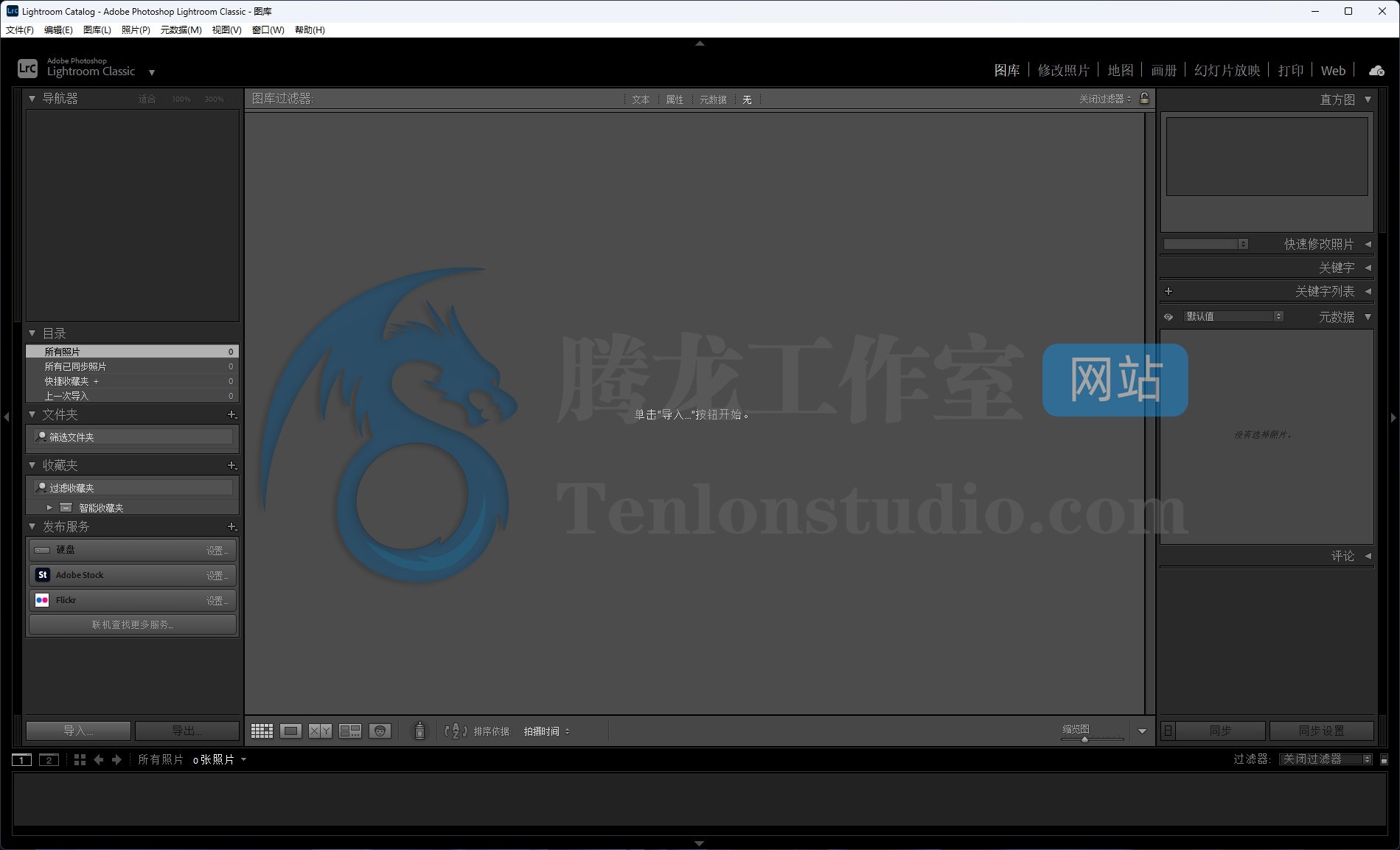Collapse the 目录 panel
This screenshot has width=1400, height=850.
32,333
